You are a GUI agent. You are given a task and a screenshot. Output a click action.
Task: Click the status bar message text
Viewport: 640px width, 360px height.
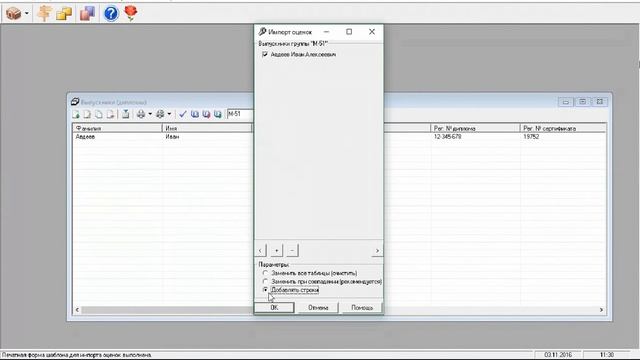point(76,355)
